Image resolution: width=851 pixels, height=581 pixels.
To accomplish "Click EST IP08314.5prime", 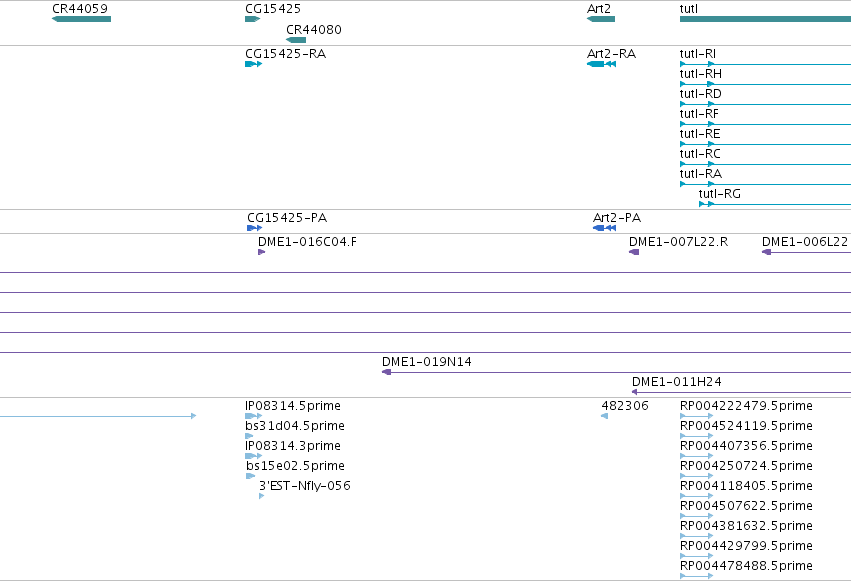I will click(x=253, y=416).
